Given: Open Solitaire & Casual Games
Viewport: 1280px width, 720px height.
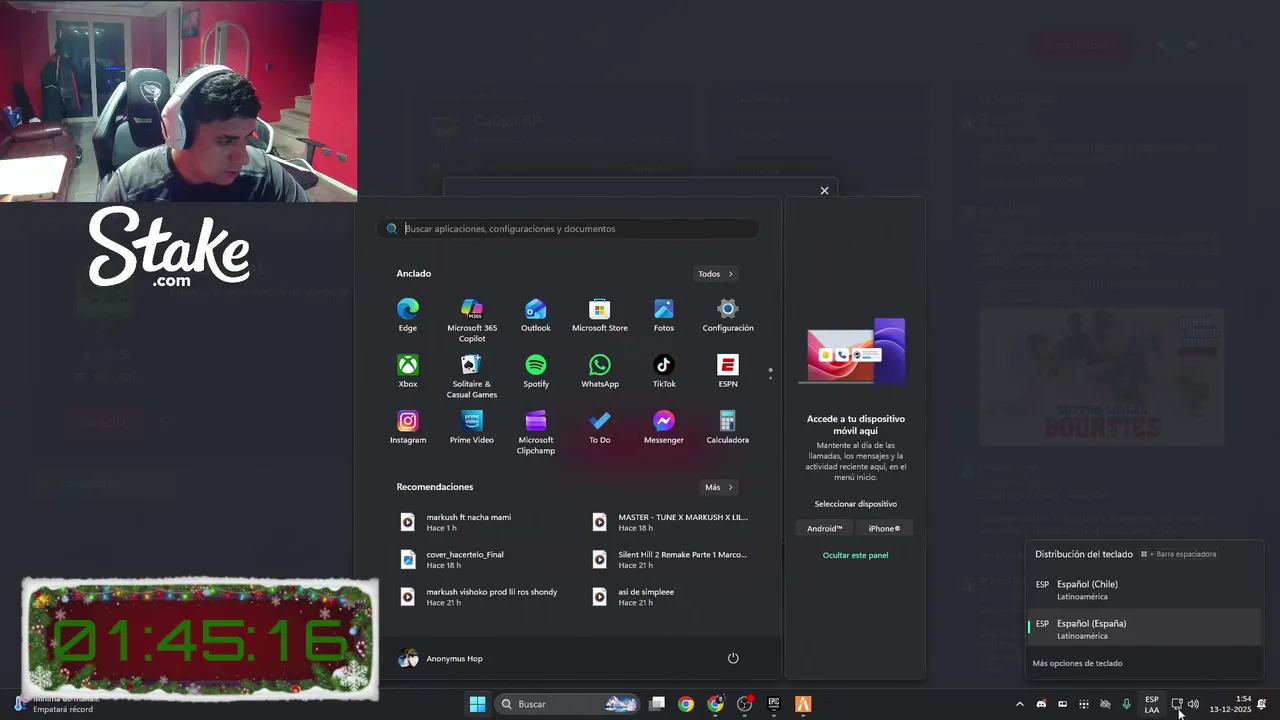Looking at the screenshot, I should 472,375.
